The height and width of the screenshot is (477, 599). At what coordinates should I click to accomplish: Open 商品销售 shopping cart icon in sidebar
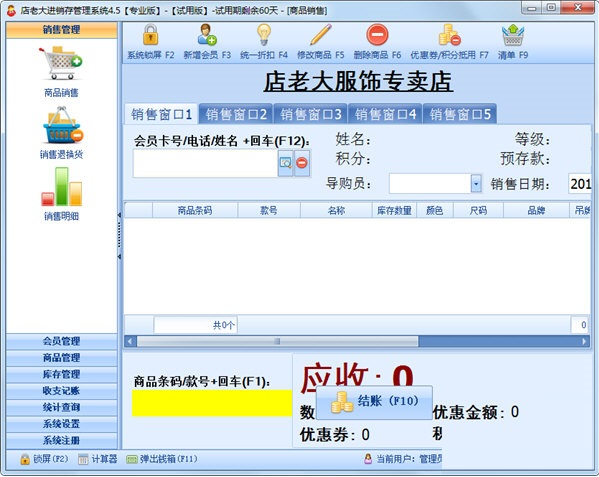61,63
